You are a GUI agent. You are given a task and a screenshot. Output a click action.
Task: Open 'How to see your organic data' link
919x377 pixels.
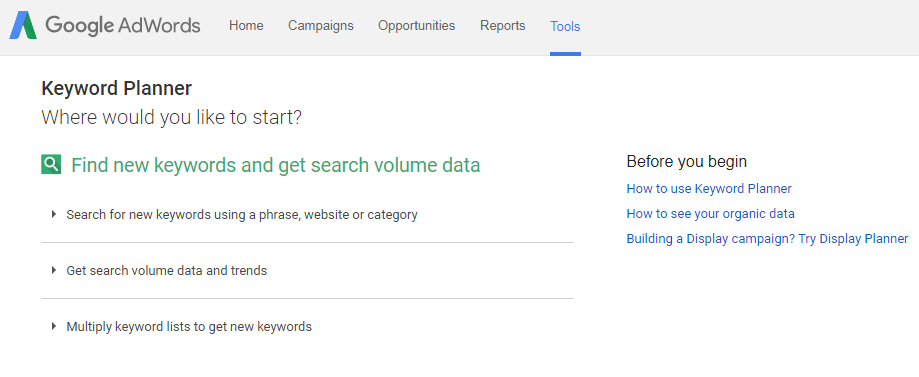pos(710,213)
